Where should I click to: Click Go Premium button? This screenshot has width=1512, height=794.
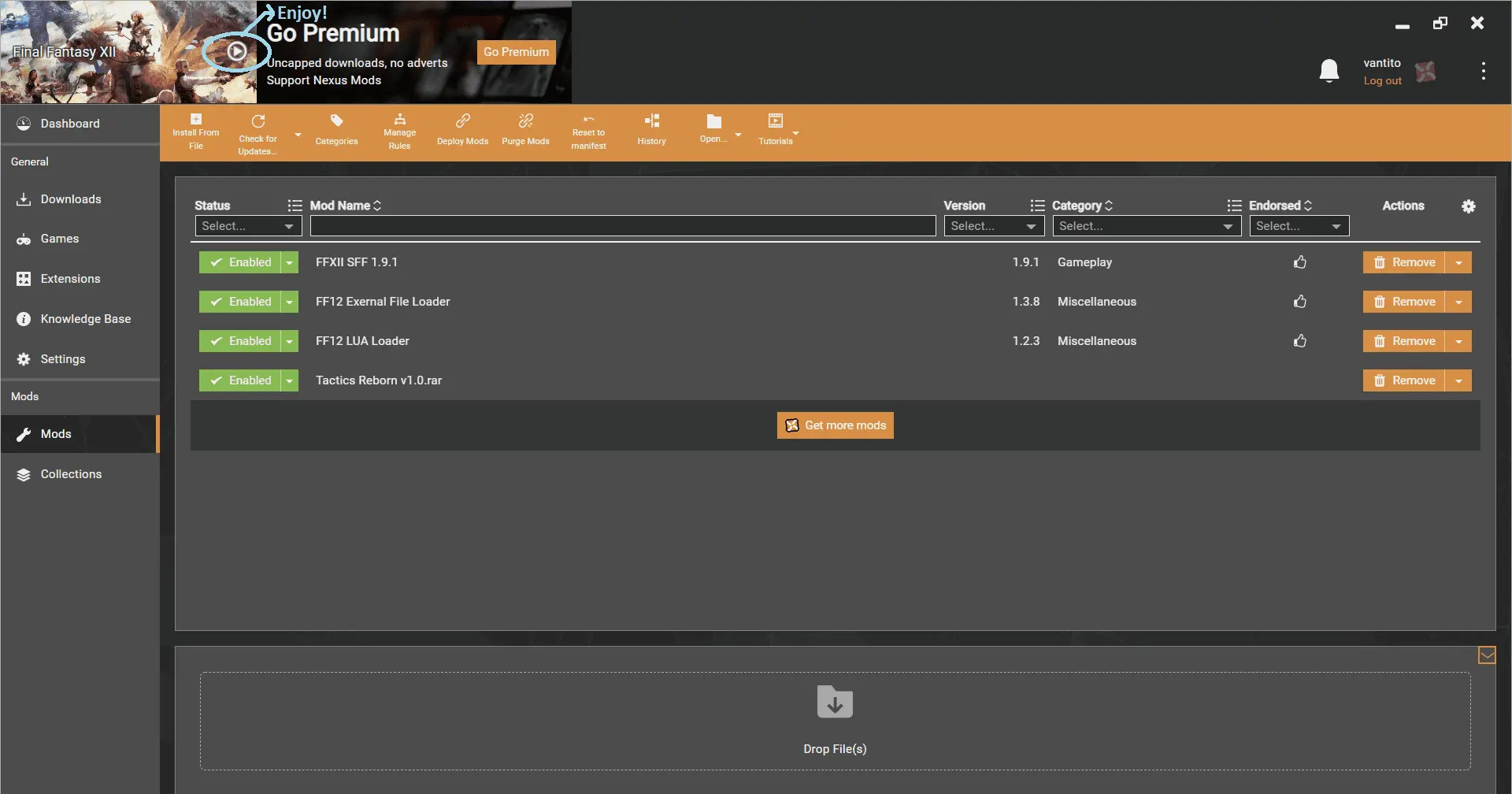click(x=516, y=52)
